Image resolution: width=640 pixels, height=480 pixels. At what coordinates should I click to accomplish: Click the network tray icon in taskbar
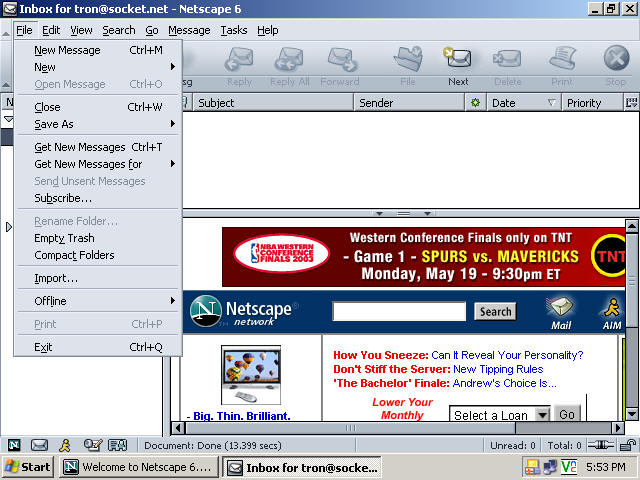pyautogui.click(x=550, y=467)
